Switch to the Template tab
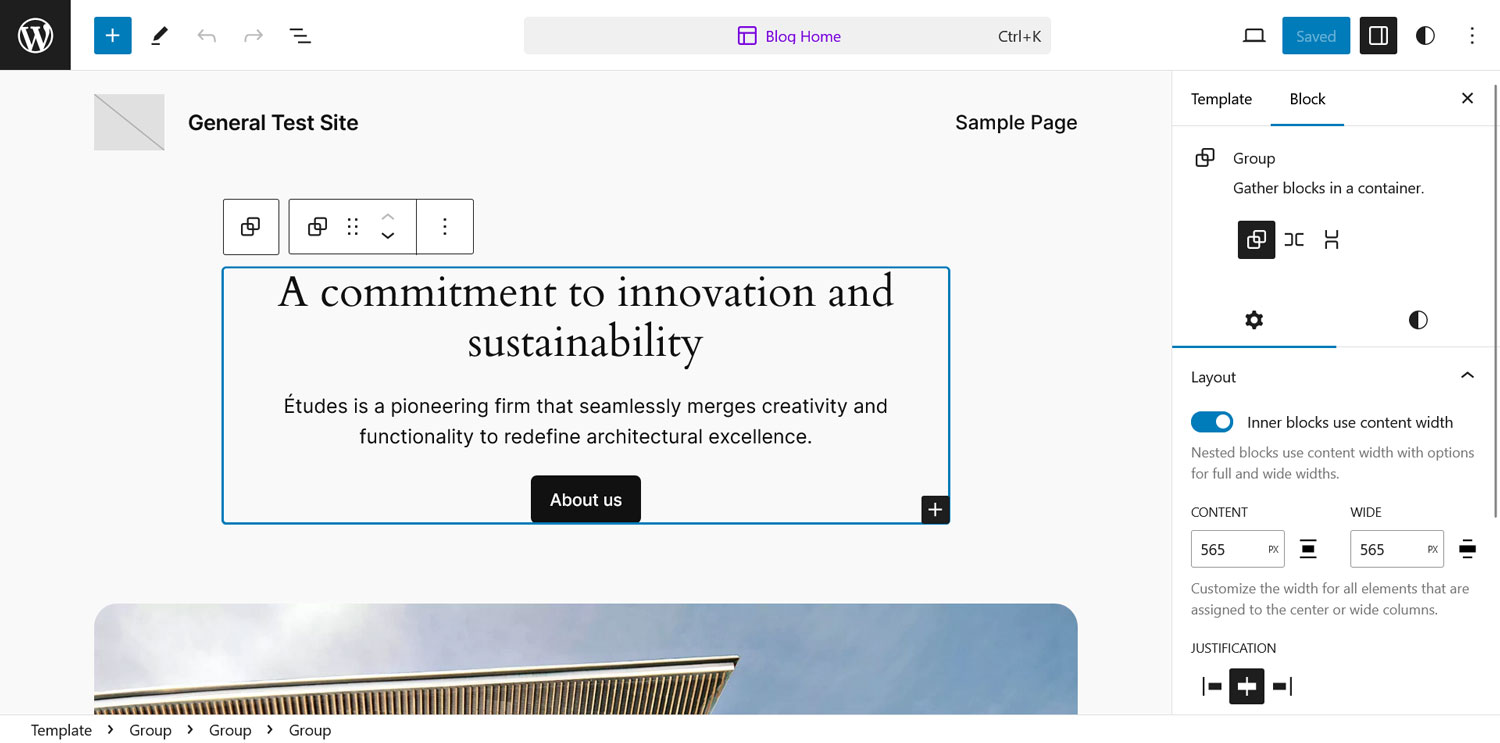 (1220, 99)
